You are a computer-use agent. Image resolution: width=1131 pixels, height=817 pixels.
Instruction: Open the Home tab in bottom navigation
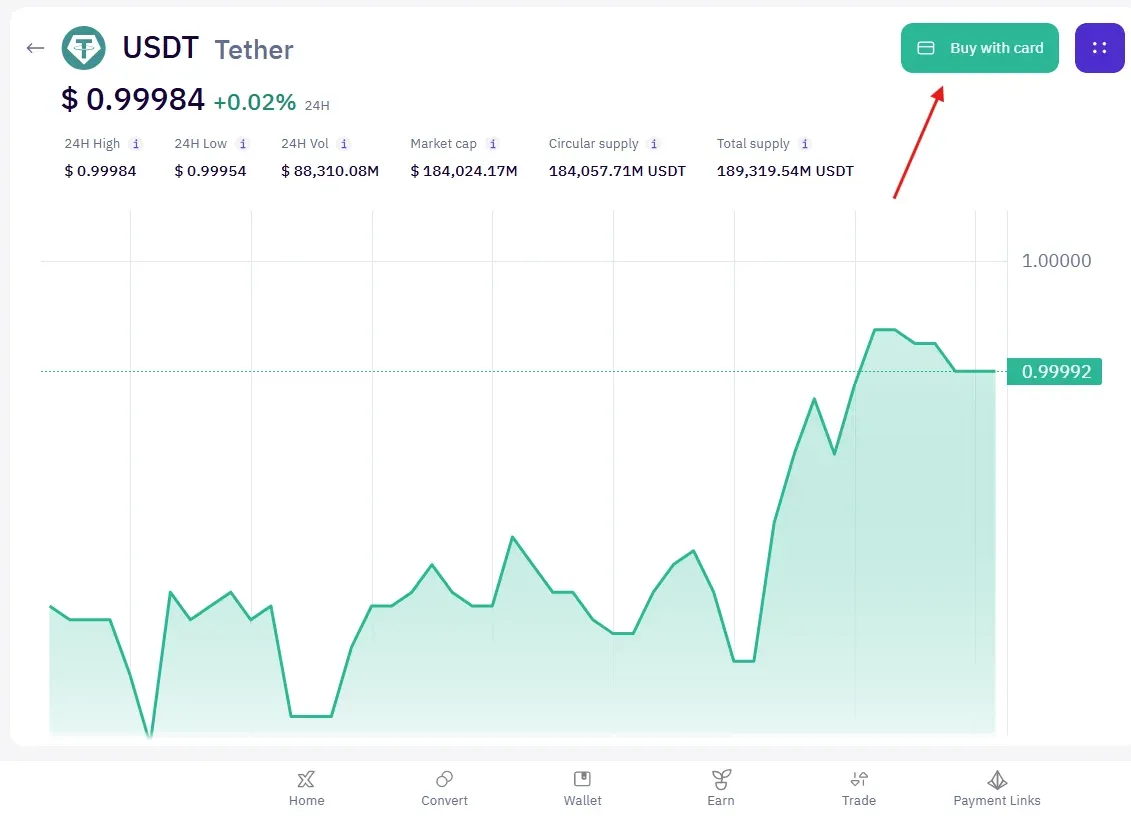coord(307,788)
